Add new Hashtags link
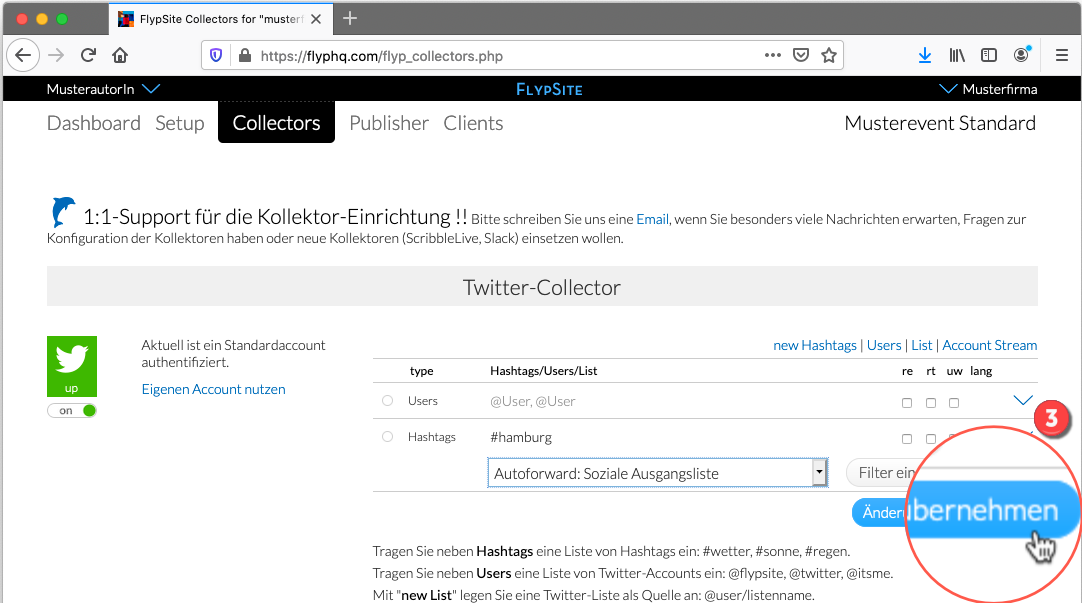The image size is (1082, 603). click(x=815, y=345)
